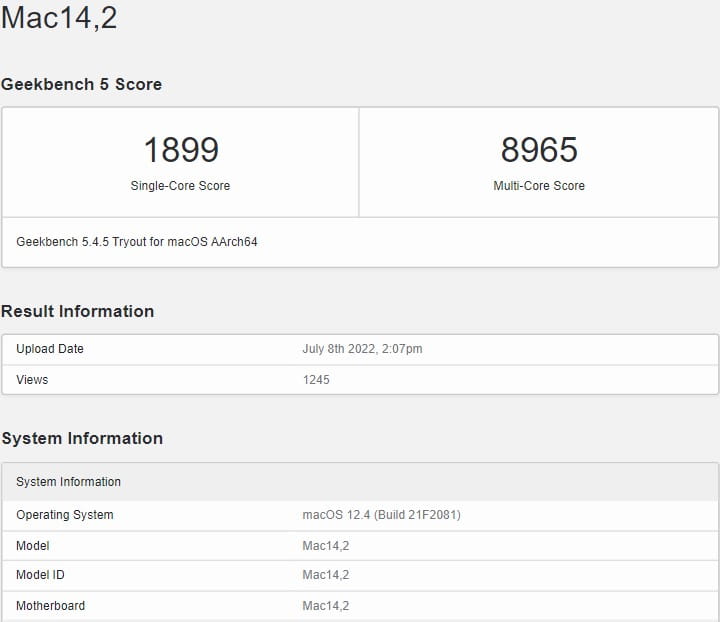Select the Geekbench 5 Score heading

81,84
